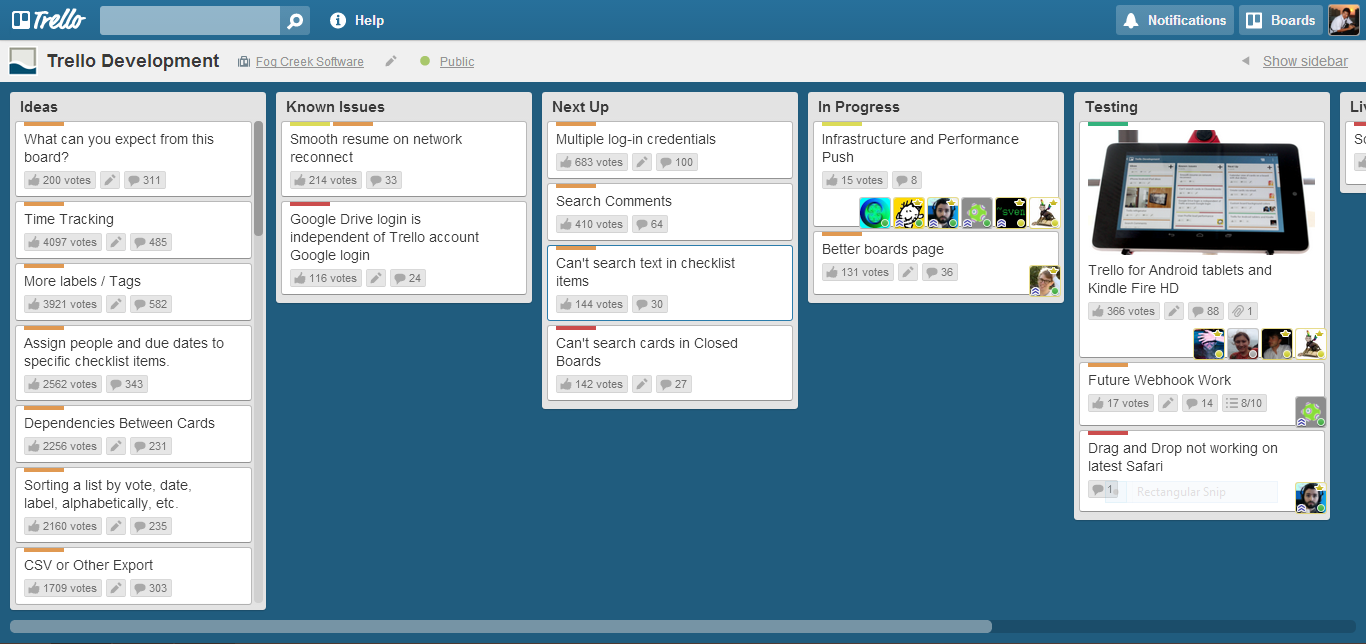The width and height of the screenshot is (1366, 644).
Task: Click the 64 comments badge
Action: (650, 224)
